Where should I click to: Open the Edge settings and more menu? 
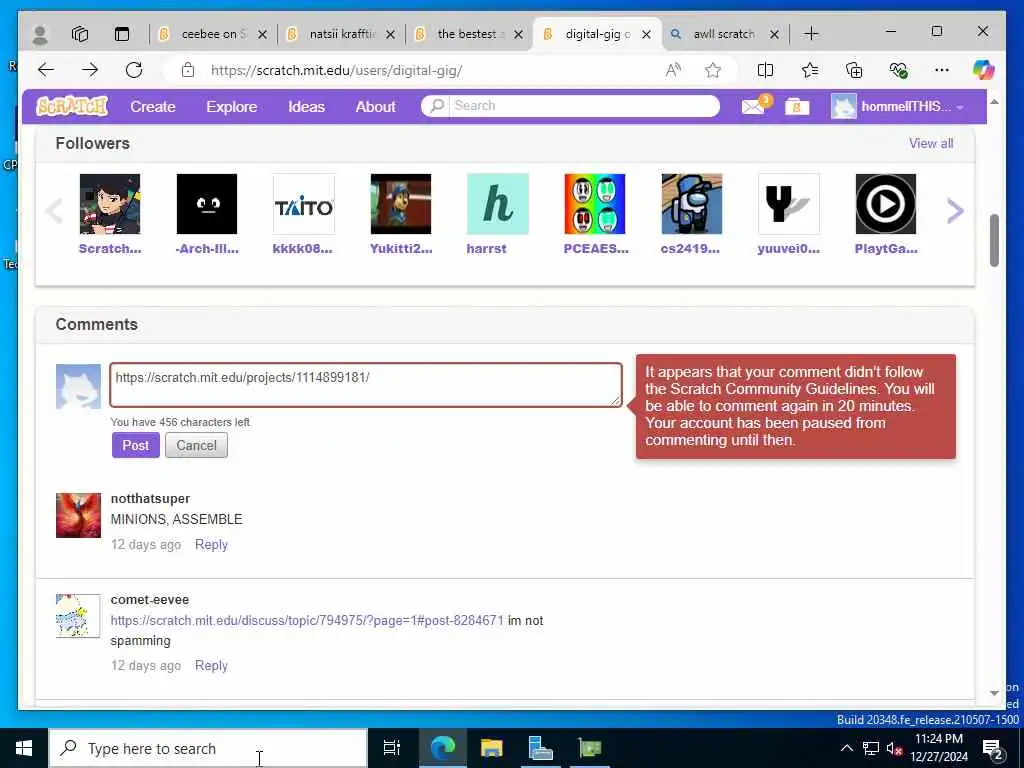942,70
